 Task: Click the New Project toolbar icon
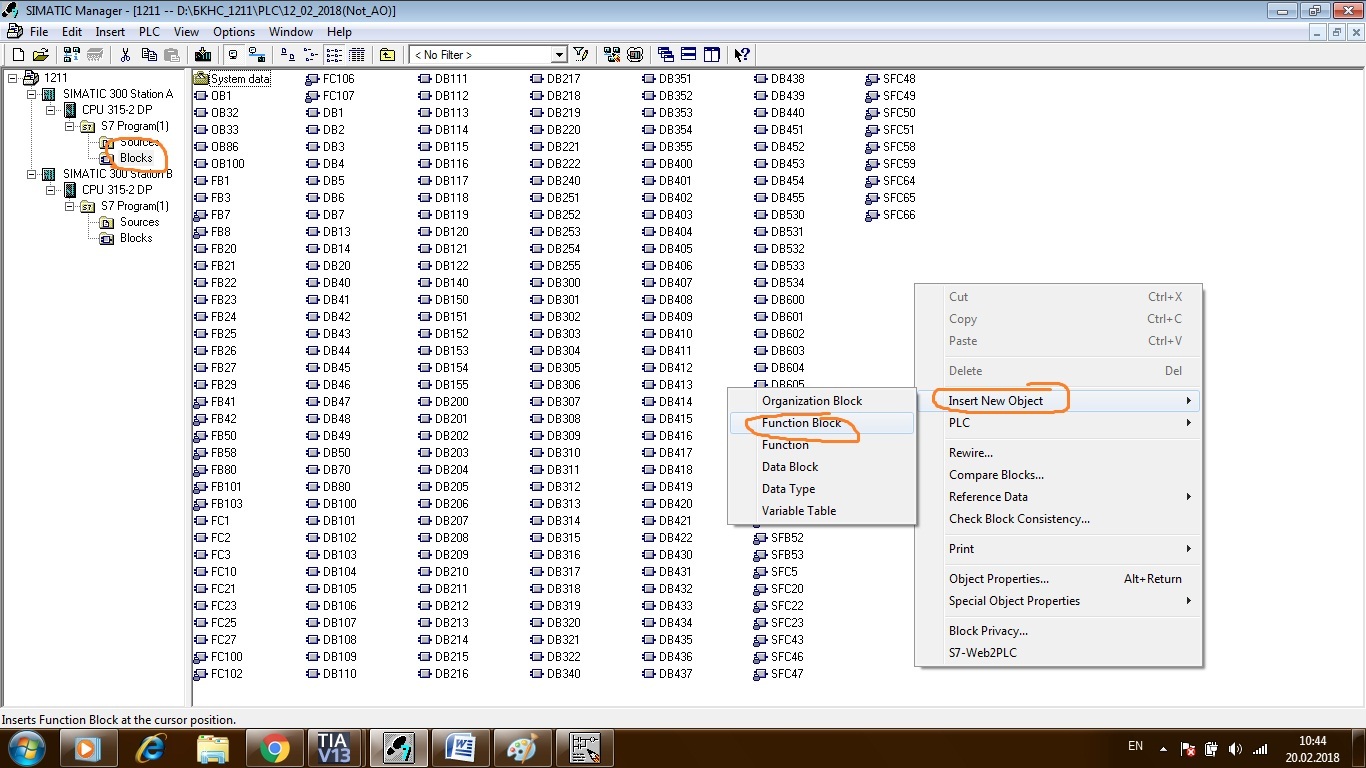point(18,55)
